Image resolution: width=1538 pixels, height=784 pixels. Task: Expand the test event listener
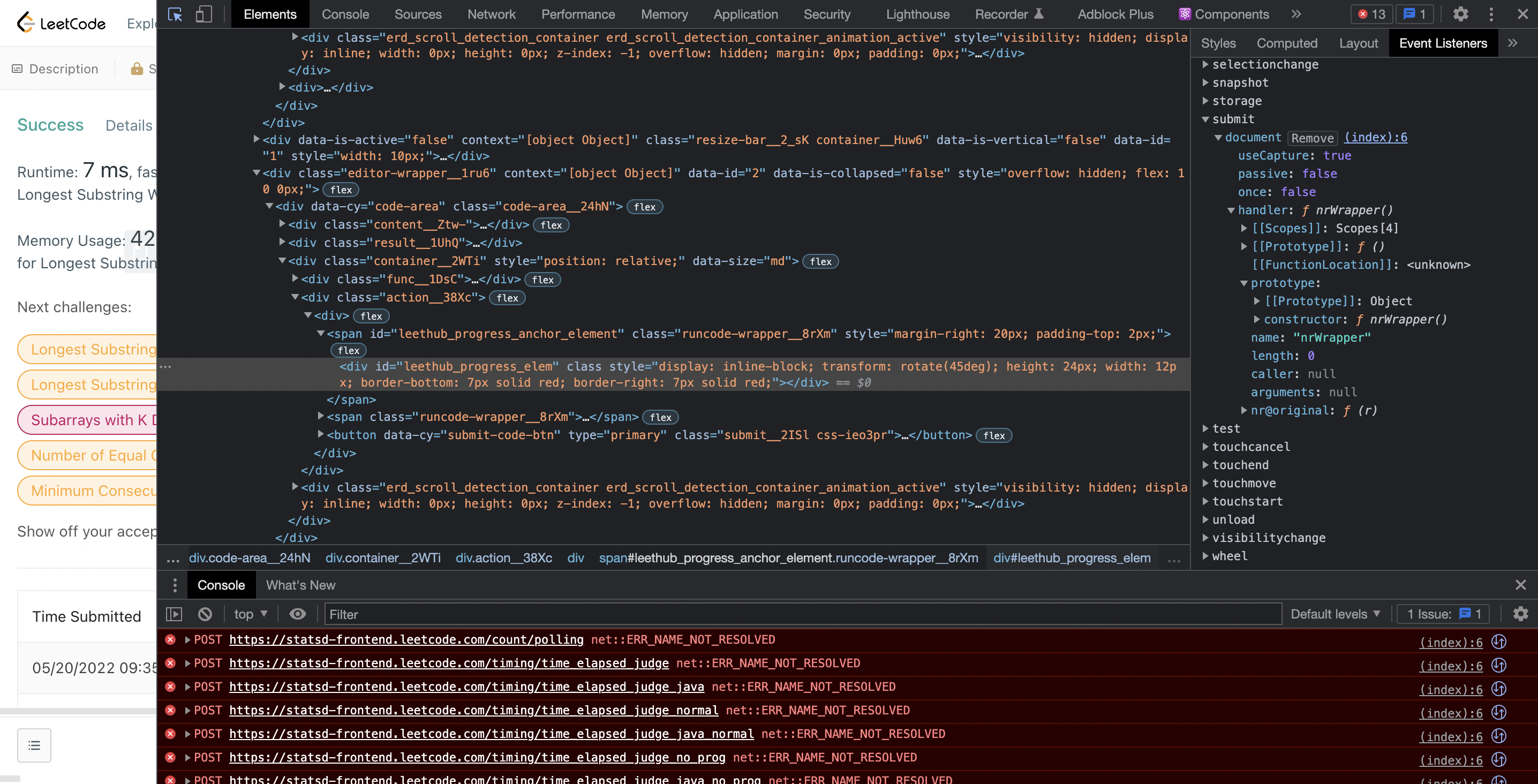[1206, 428]
